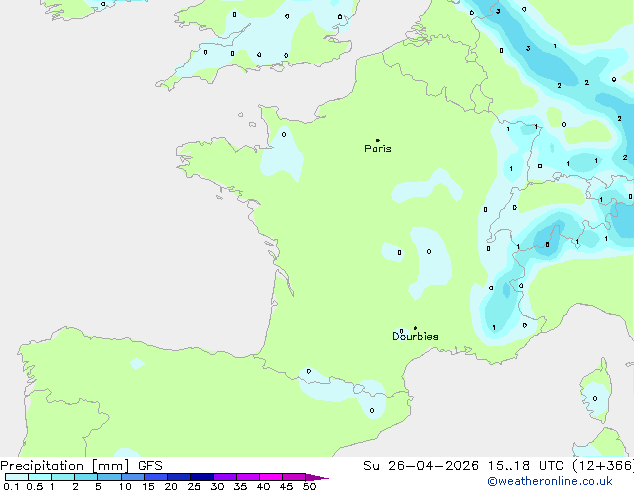Screen dimensions: 634x490
Task: Pick the 20–25 mm dark blue swatch
Action: pos(179,477)
